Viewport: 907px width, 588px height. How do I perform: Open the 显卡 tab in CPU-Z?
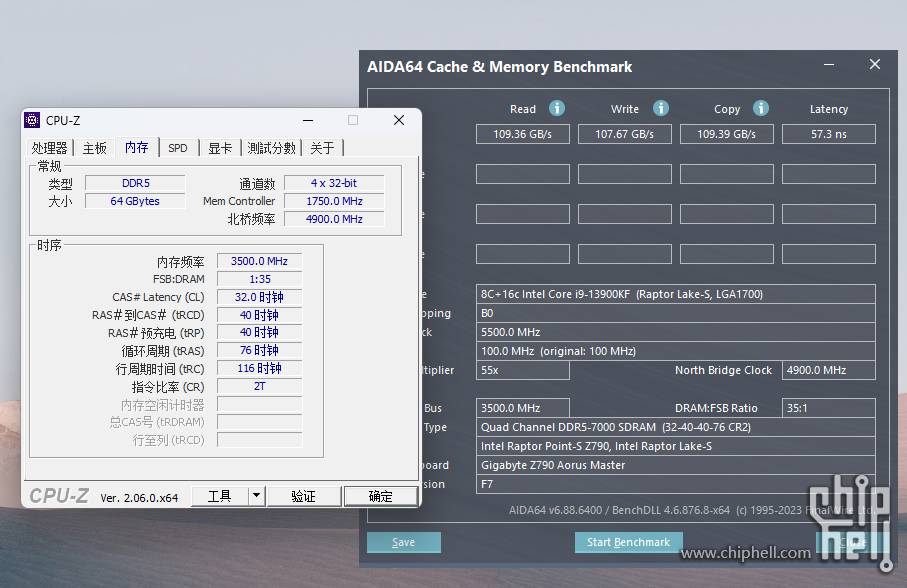(220, 148)
